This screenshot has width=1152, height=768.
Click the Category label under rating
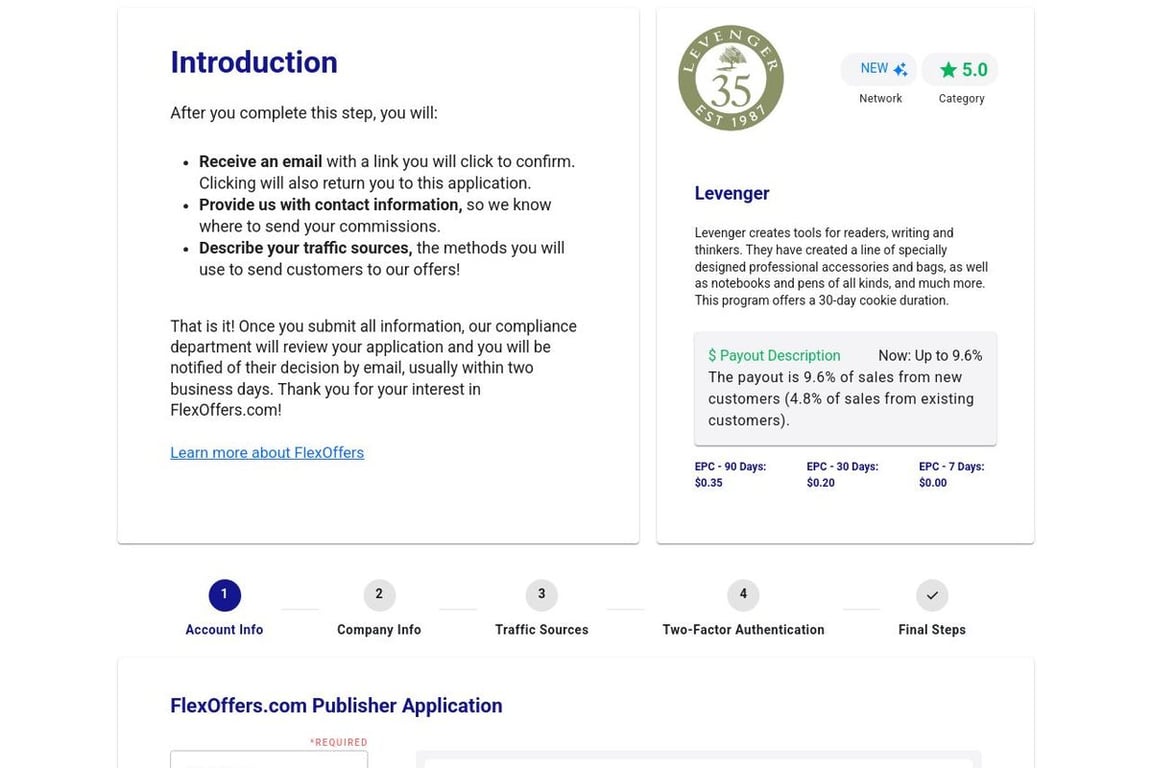[x=961, y=98]
